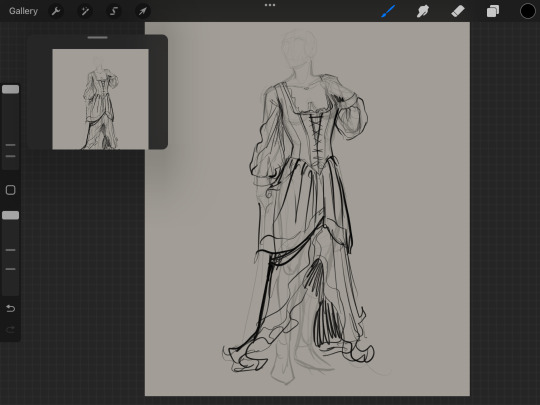Open the Gallery view

23,11
